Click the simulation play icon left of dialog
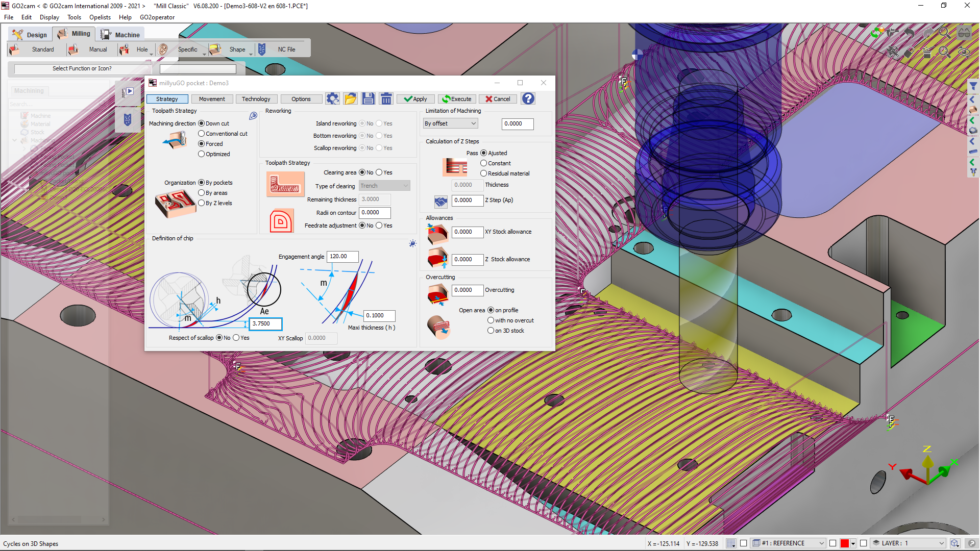Image resolution: width=980 pixels, height=551 pixels. 129,93
